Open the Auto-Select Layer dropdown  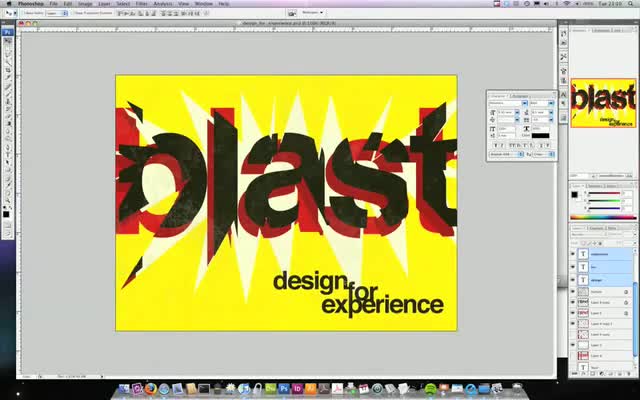pyautogui.click(x=57, y=13)
